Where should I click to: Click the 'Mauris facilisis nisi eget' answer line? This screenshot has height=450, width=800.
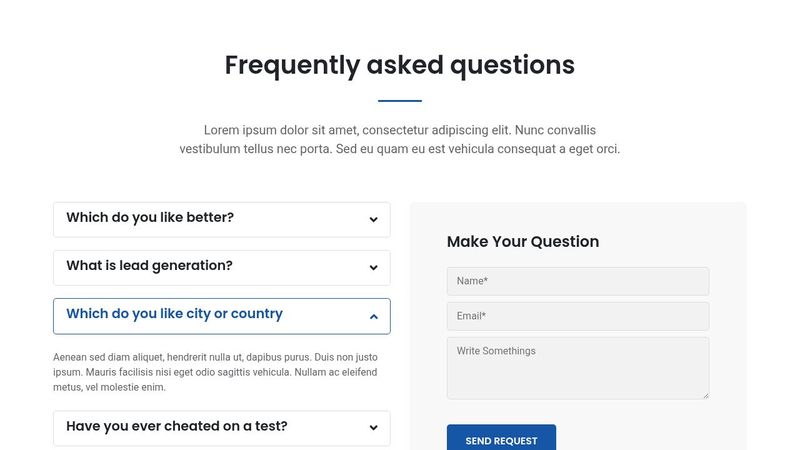pos(215,372)
